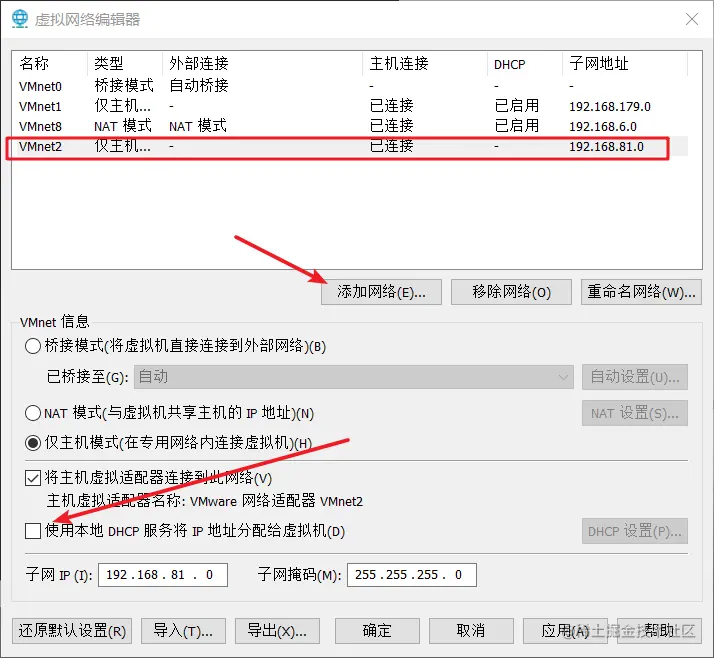The image size is (714, 658).
Task: Click the 自动设置(U)... button
Action: (x=635, y=377)
